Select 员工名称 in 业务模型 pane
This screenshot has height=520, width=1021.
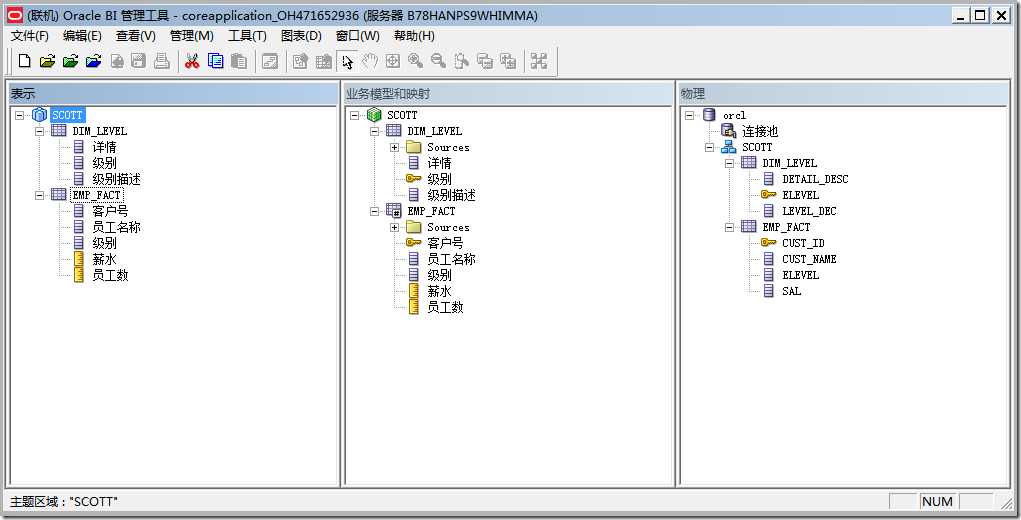pos(451,259)
